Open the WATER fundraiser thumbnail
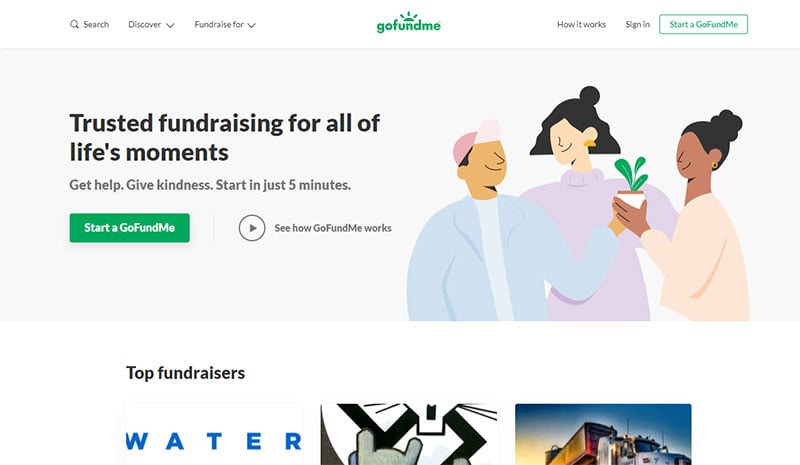800x465 pixels. [x=214, y=434]
